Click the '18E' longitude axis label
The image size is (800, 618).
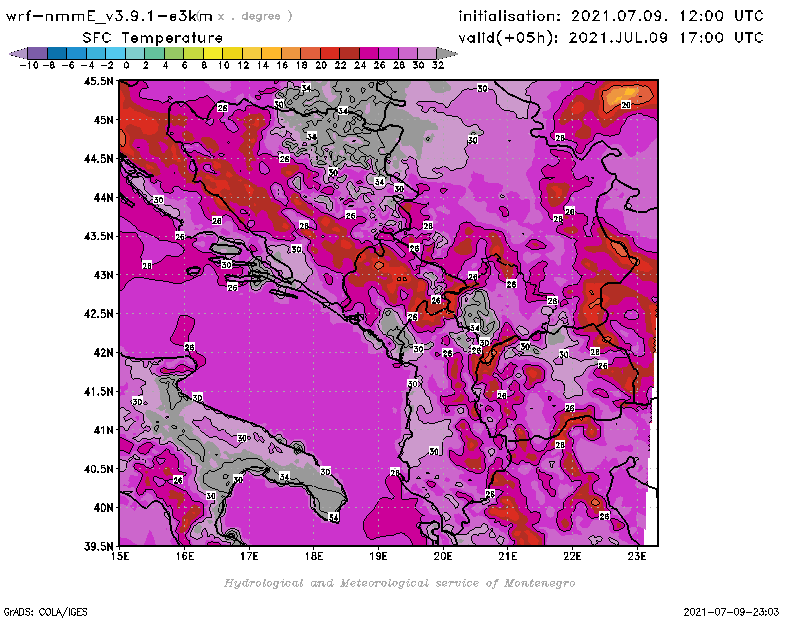pyautogui.click(x=314, y=556)
